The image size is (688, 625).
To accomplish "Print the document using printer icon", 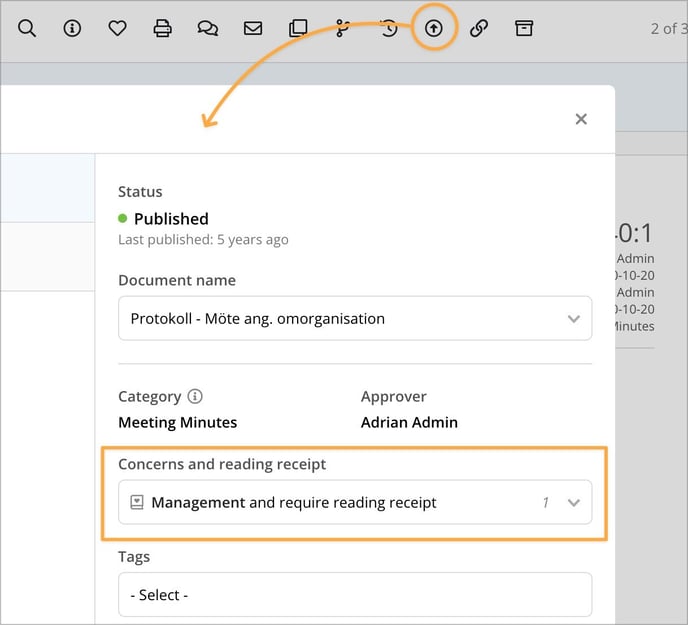I will tap(162, 28).
